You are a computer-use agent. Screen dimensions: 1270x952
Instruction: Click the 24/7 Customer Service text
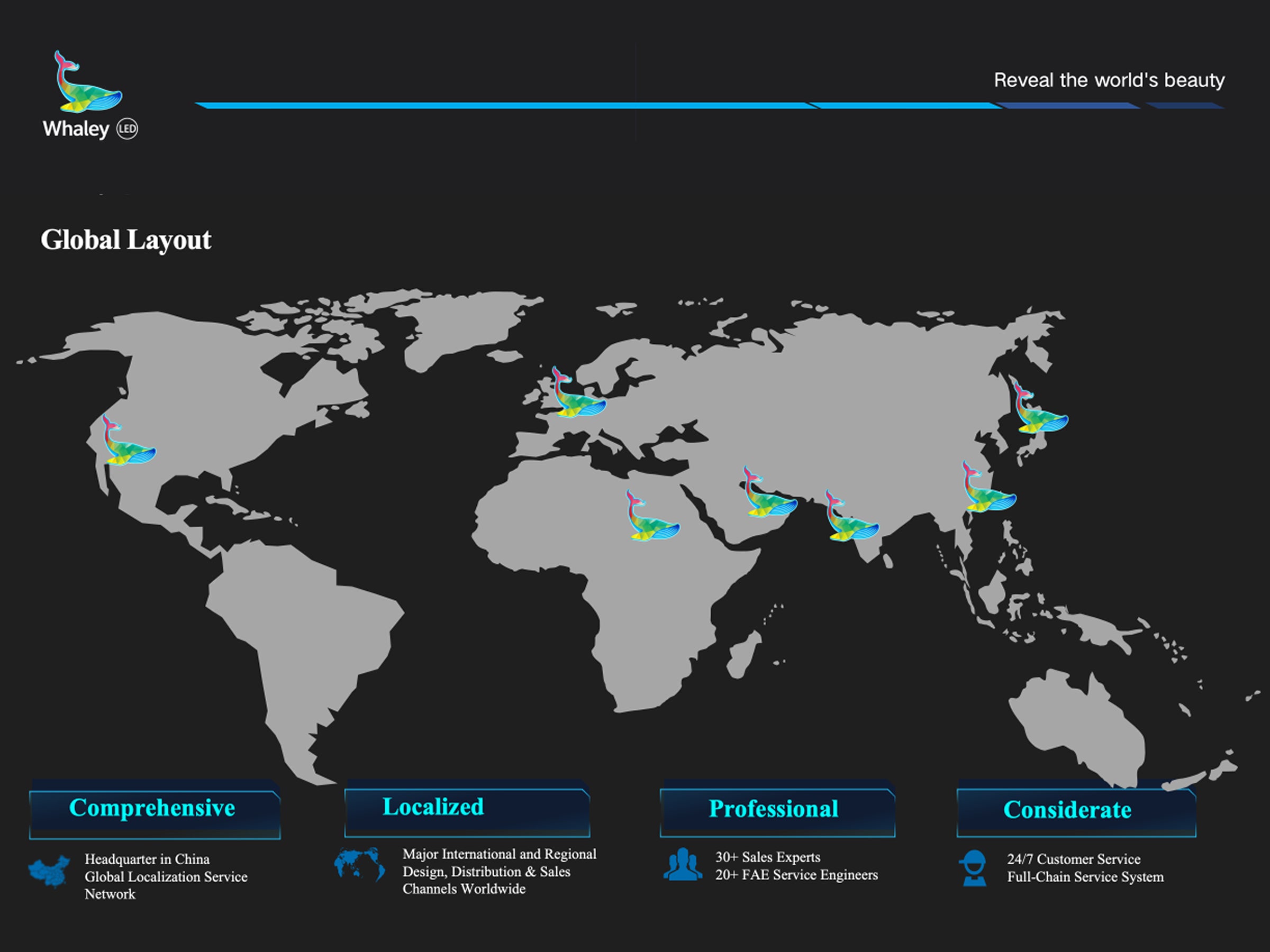[1073, 859]
